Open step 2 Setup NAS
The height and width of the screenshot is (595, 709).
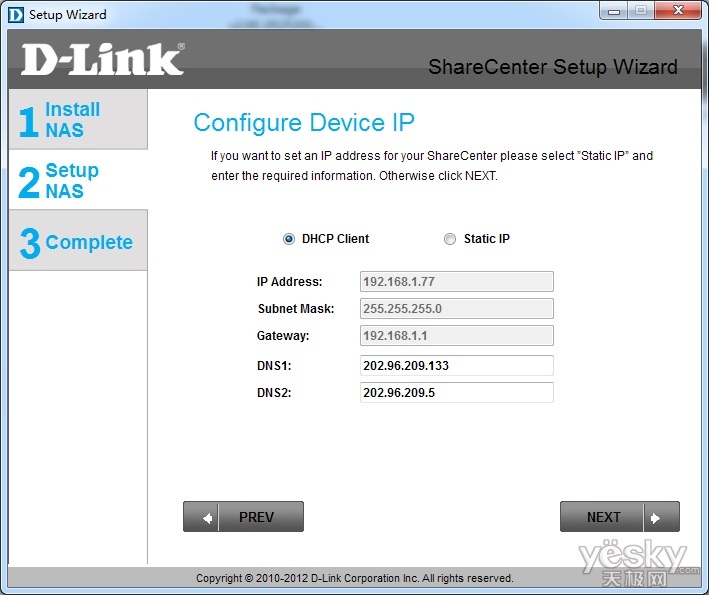[78, 180]
